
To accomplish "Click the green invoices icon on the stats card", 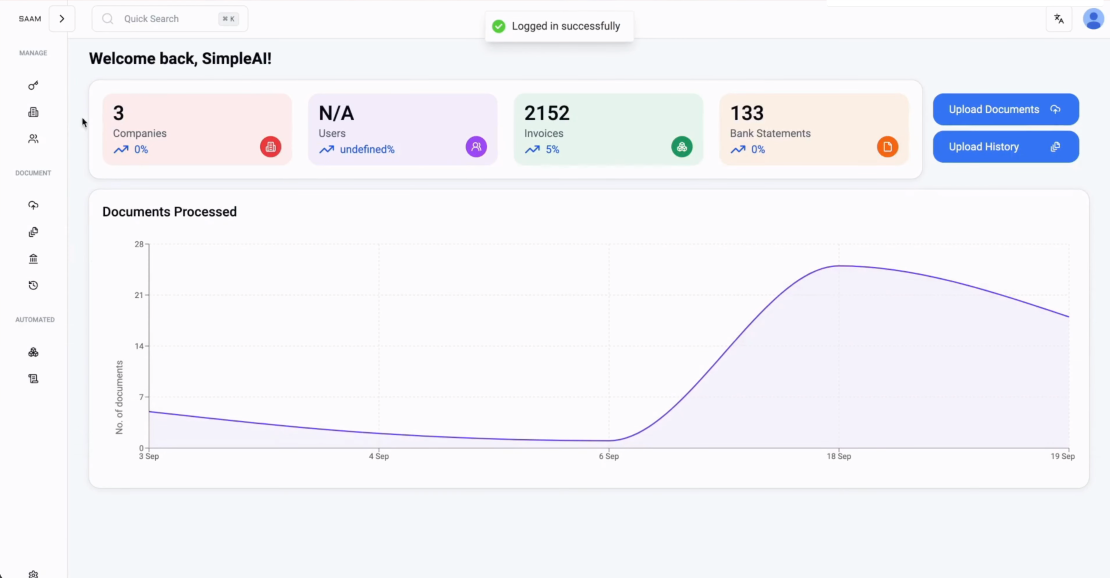I will pyautogui.click(x=681, y=146).
